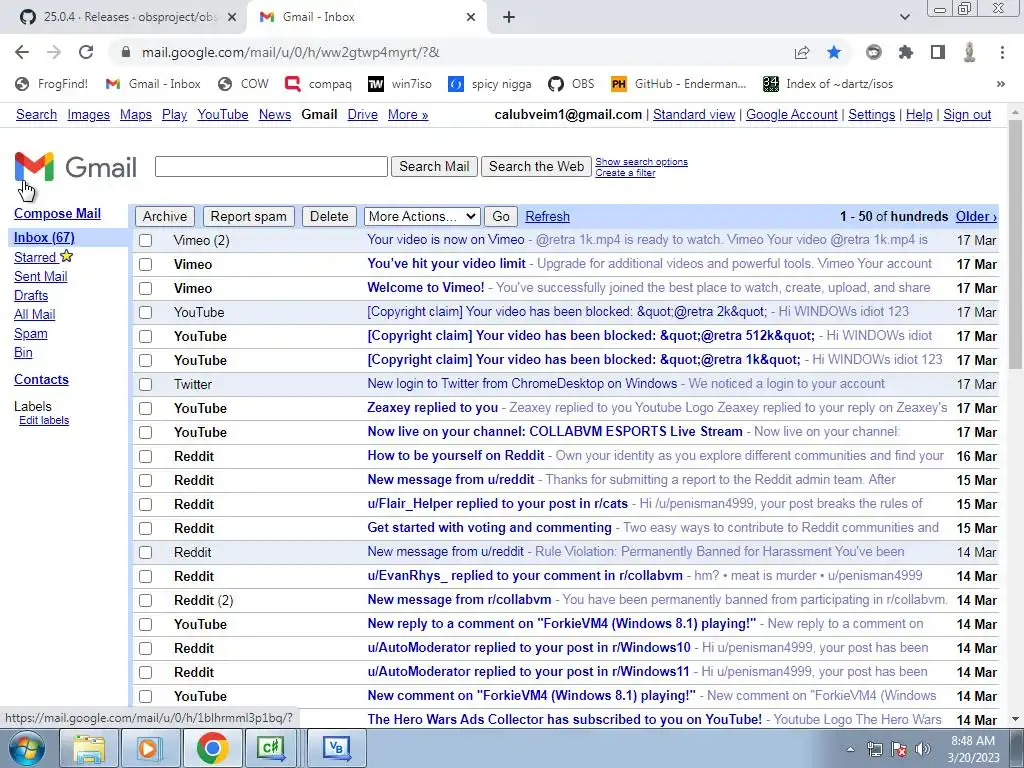
Task: Click the share page icon in address bar
Action: click(802, 52)
